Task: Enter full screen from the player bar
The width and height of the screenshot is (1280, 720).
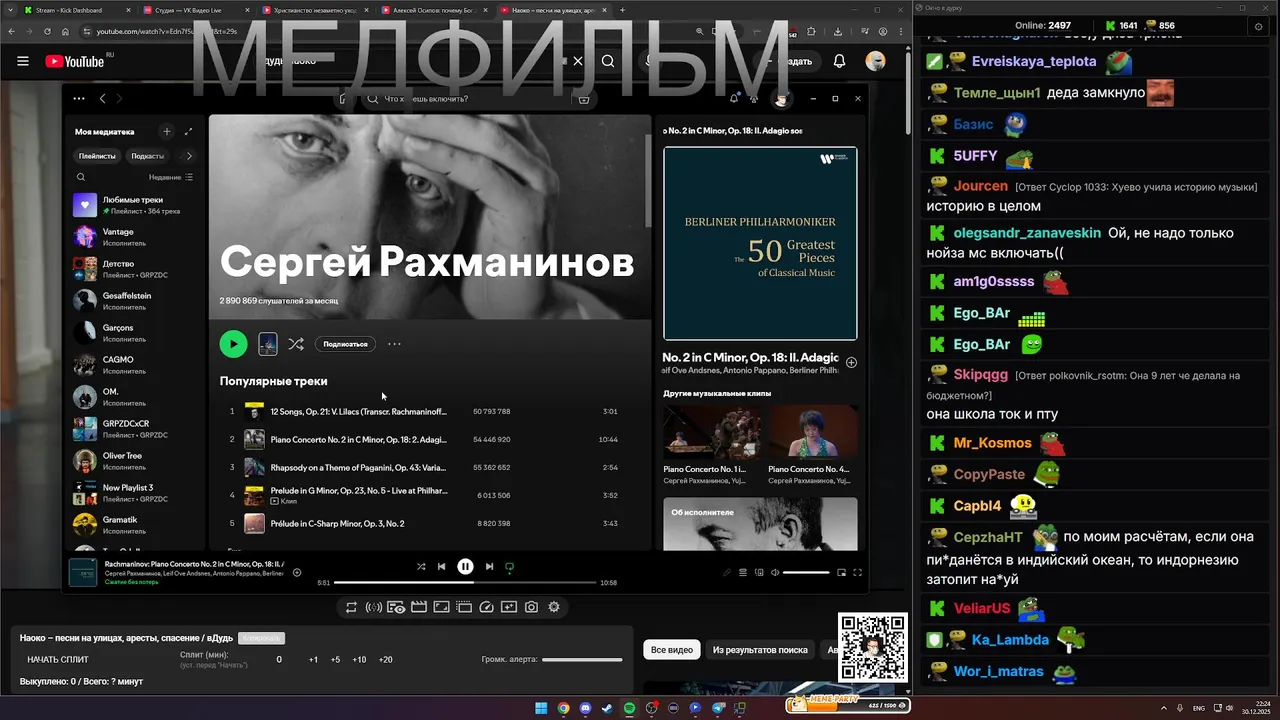Action: pos(857,572)
